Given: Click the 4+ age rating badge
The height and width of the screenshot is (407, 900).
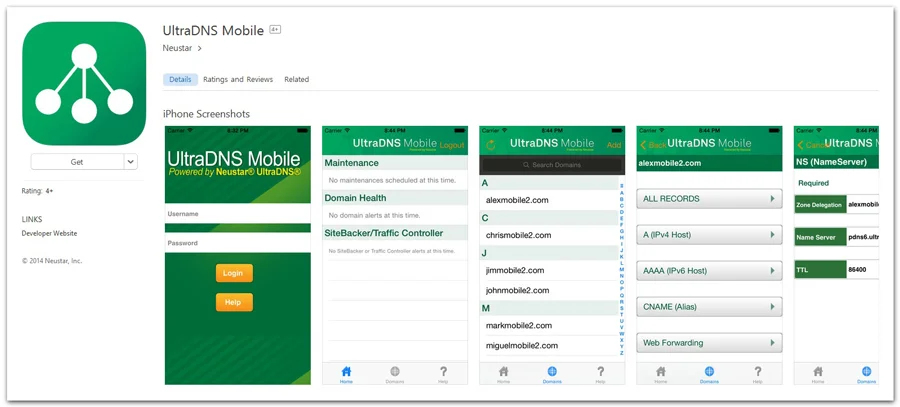Looking at the screenshot, I should 275,30.
